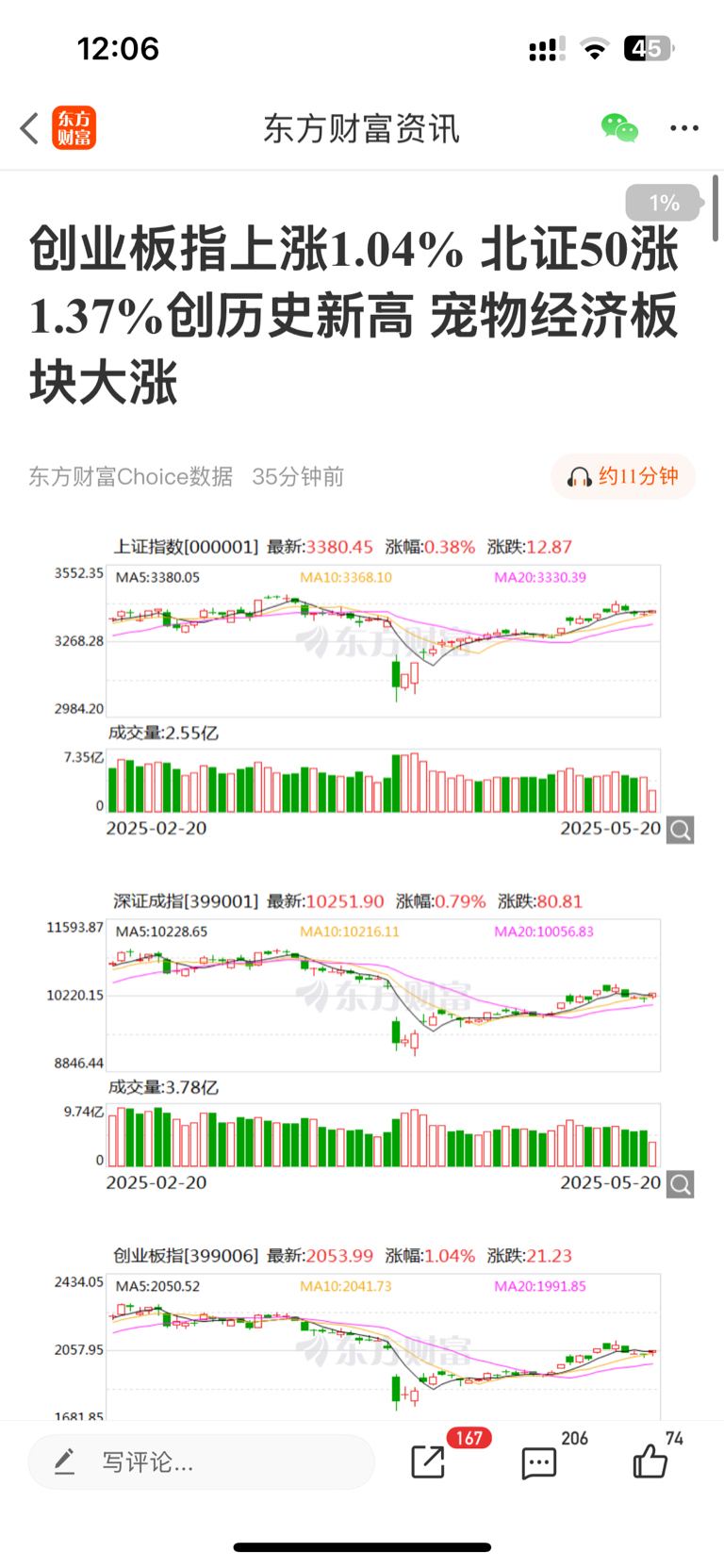Open comments icon showing 206
This screenshot has height=1568, width=724.
[539, 1462]
